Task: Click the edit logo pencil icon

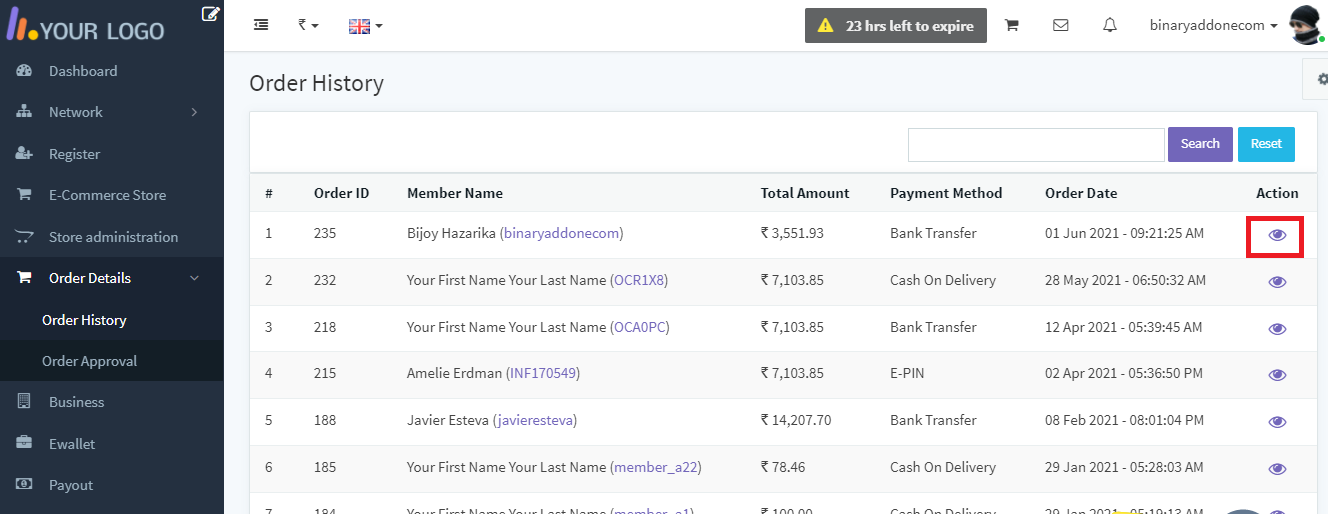Action: click(210, 14)
